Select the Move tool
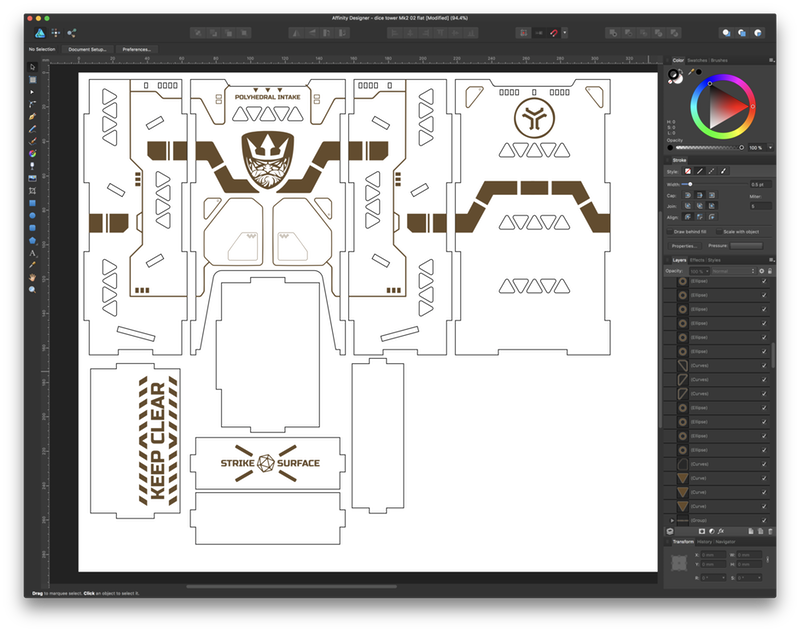 coord(32,67)
